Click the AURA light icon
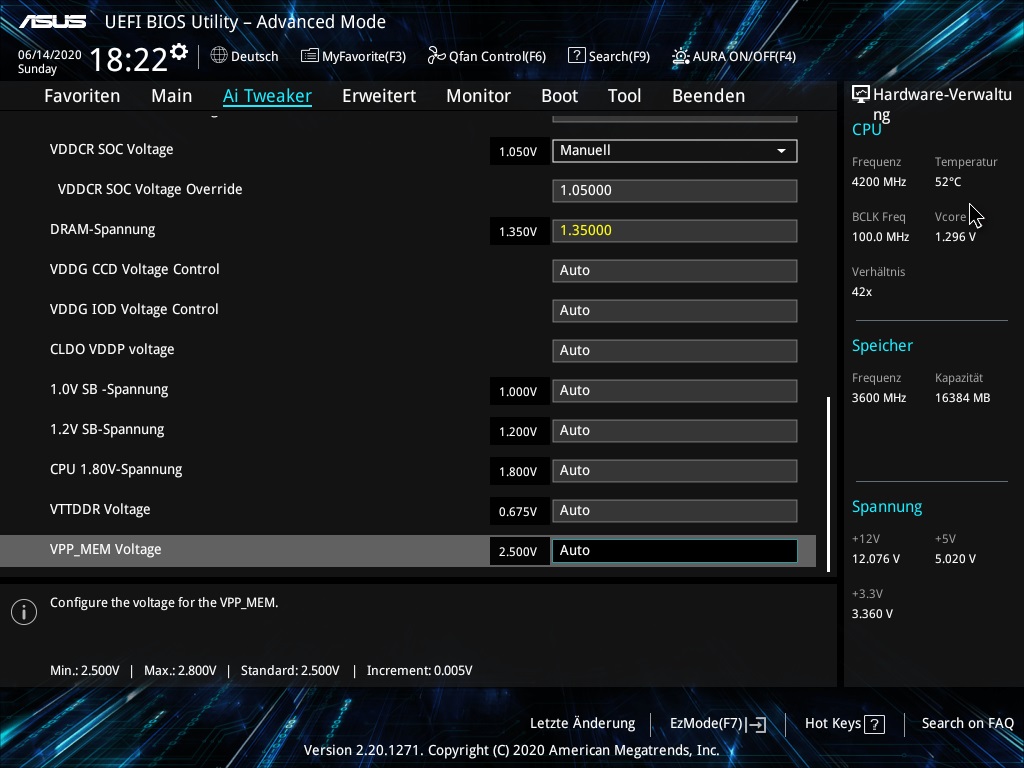Viewport: 1024px width, 768px height. 680,56
